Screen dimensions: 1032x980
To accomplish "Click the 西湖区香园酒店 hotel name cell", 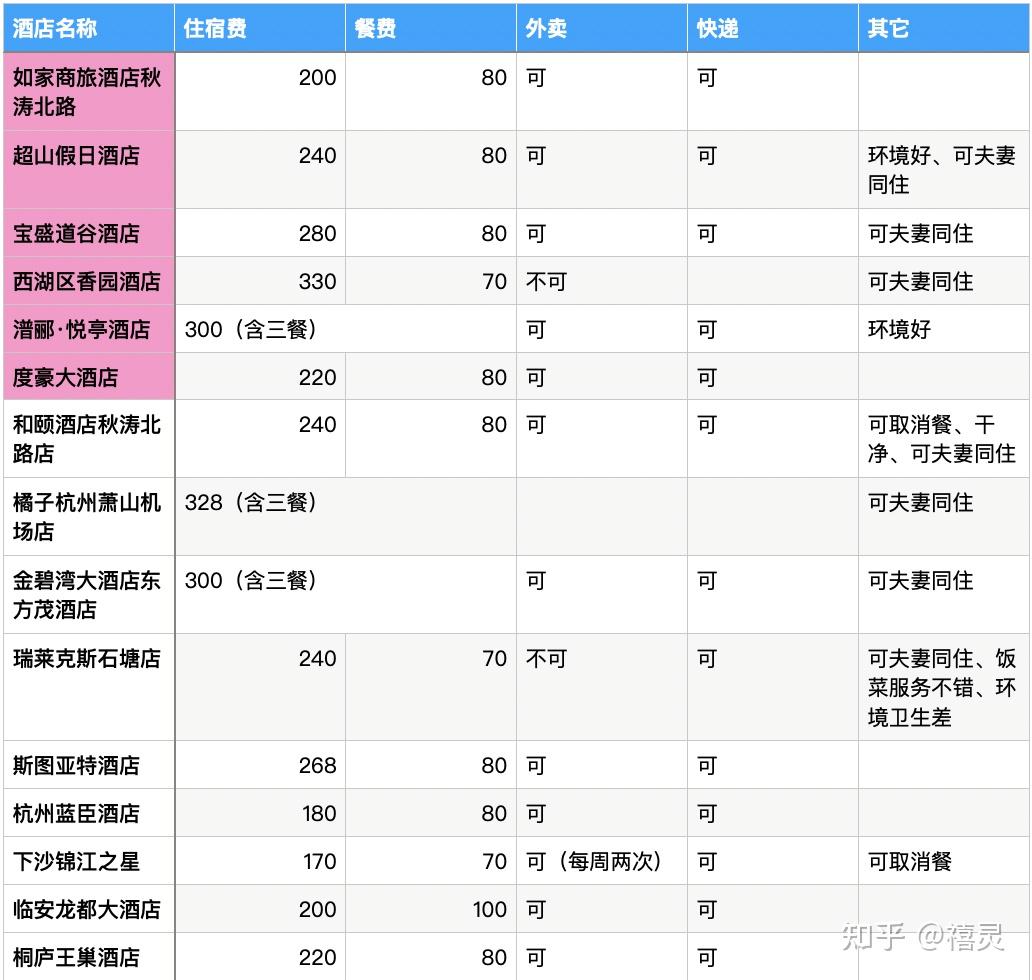I will coord(89,281).
